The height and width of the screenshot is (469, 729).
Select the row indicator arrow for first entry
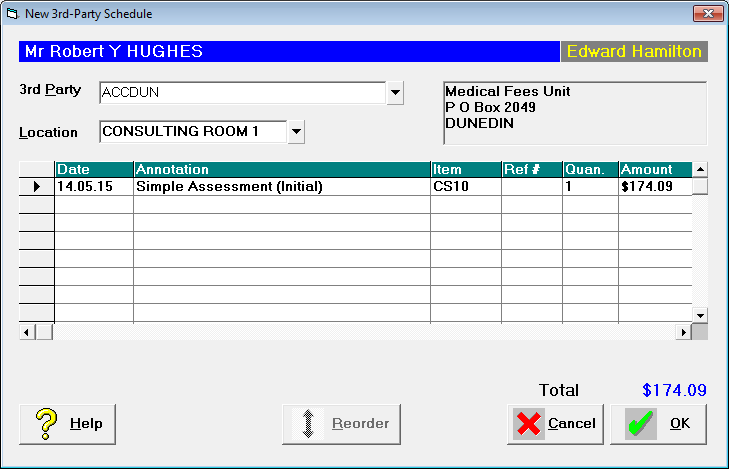37,186
